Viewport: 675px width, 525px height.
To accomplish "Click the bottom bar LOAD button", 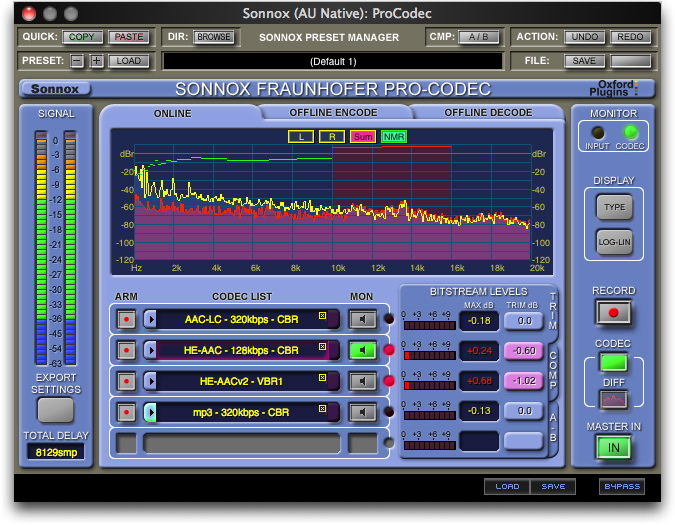I will [507, 487].
